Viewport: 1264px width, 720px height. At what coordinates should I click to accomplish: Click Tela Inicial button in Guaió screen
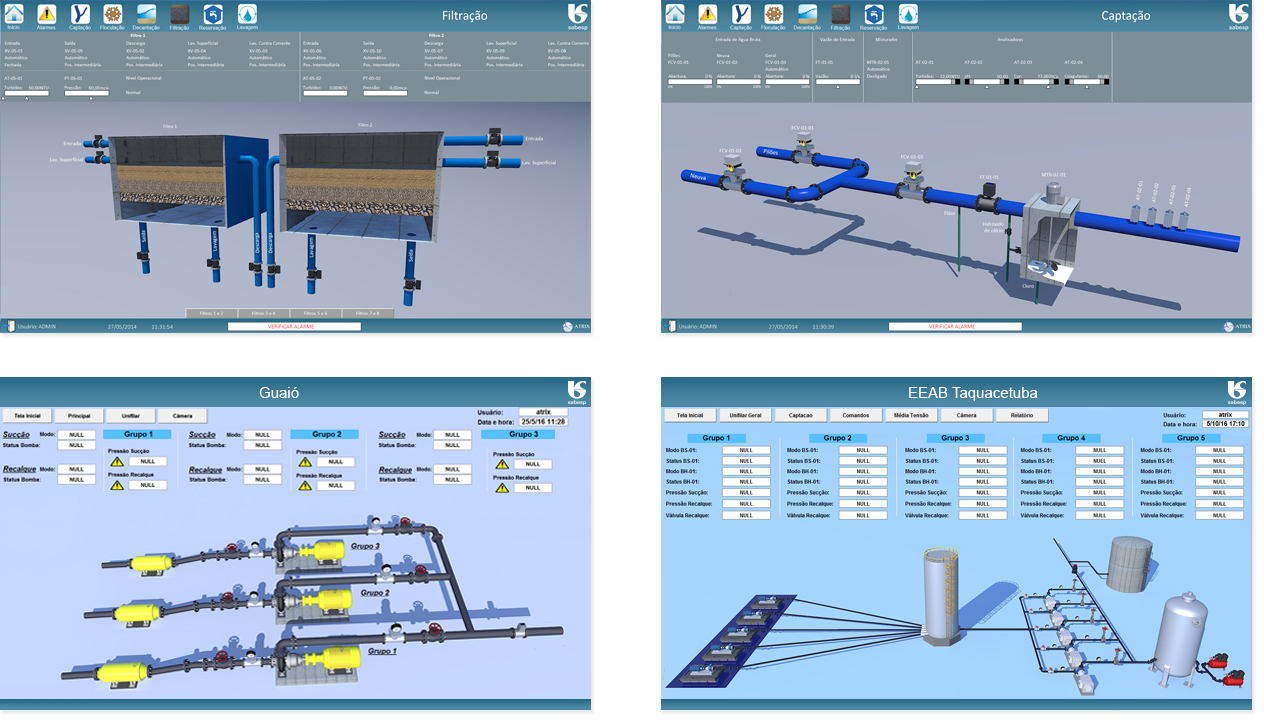(27, 415)
